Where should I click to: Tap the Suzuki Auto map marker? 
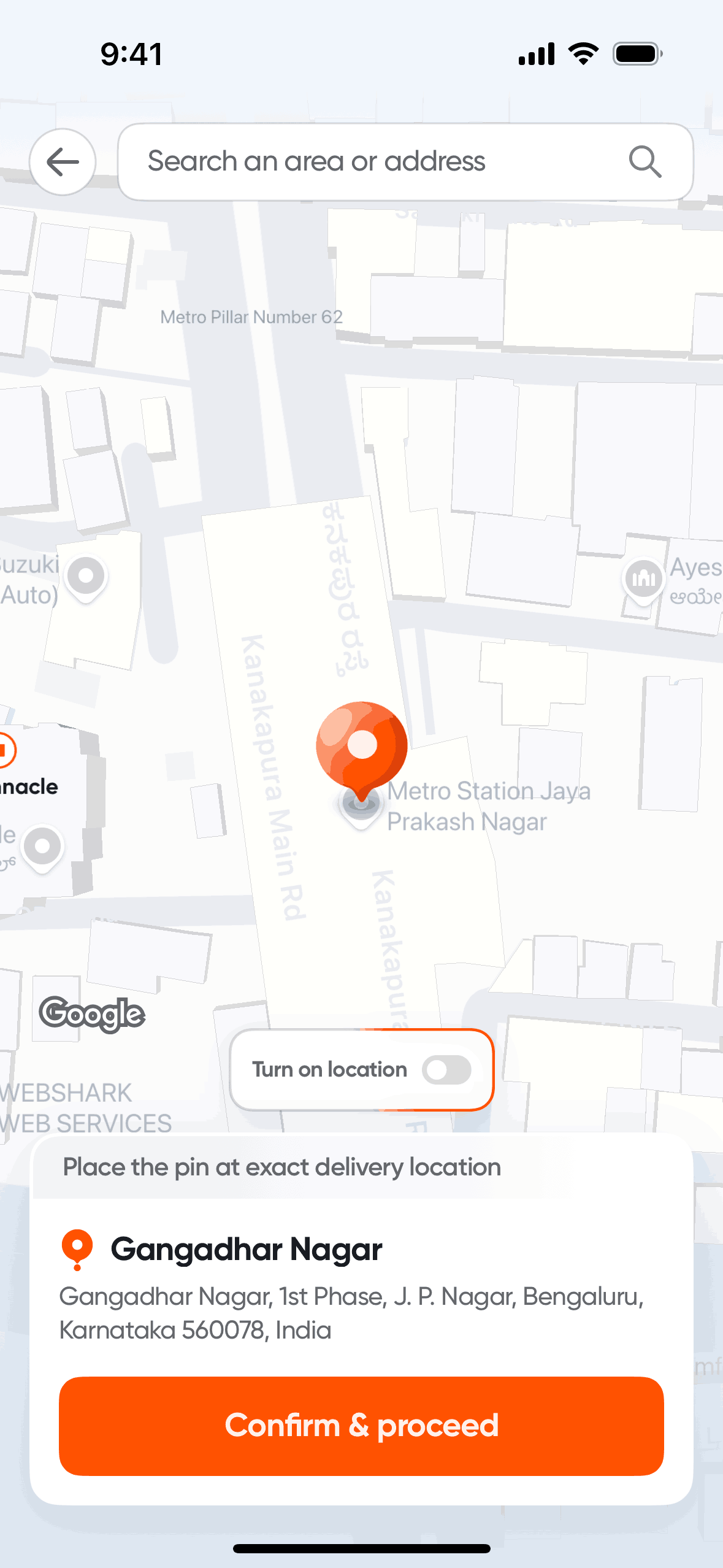pos(86,578)
